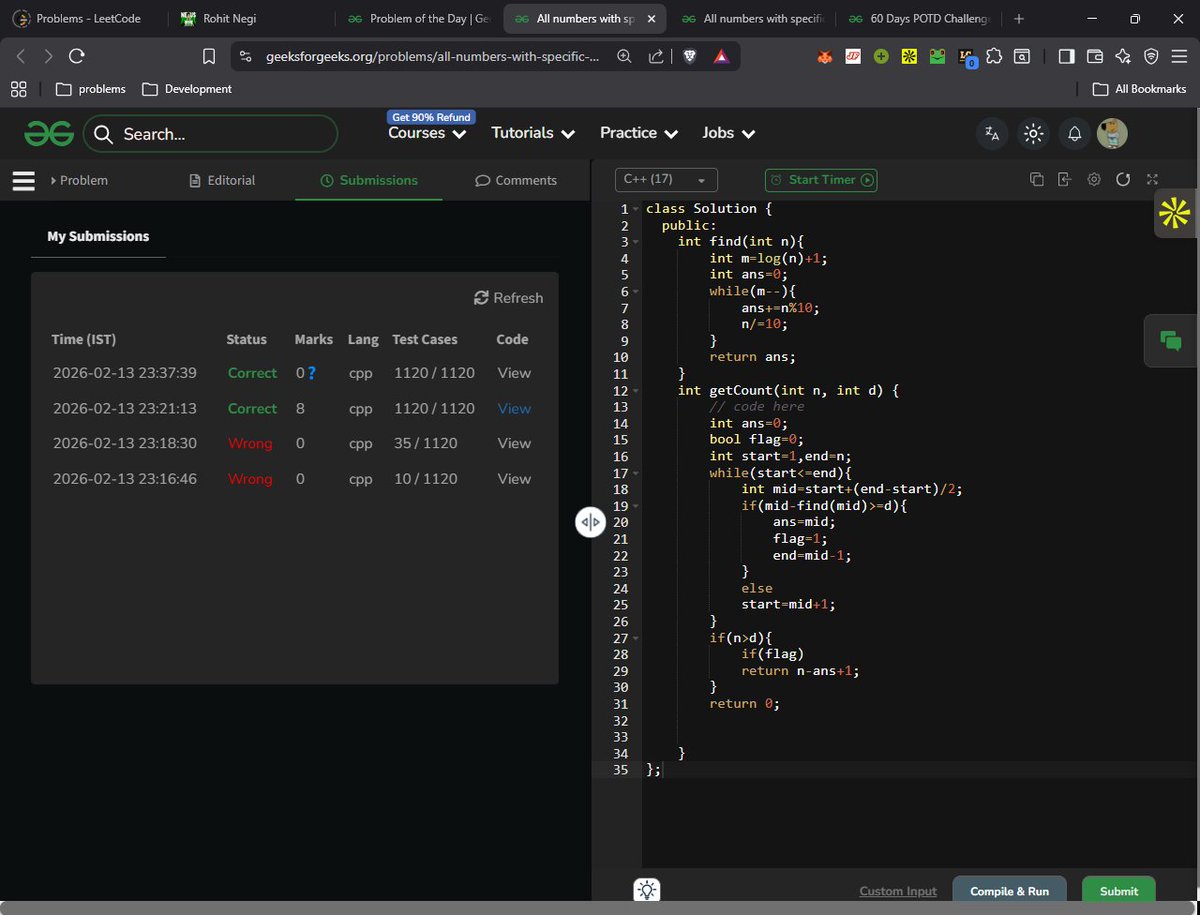The image size is (1200, 915).
Task: Collapse the code fold arrow on line 12
Action: pos(635,390)
